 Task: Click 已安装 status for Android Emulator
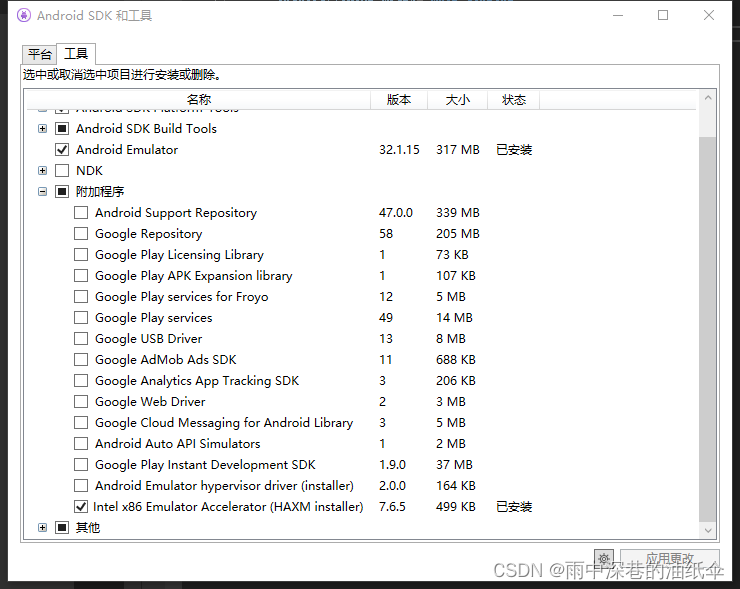coord(514,150)
